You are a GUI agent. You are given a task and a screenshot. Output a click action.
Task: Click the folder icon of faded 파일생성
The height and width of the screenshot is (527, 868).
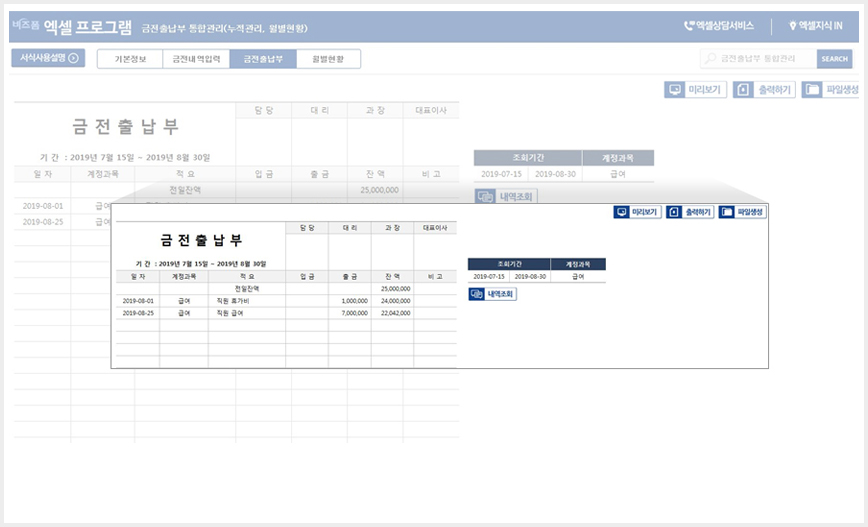click(812, 90)
